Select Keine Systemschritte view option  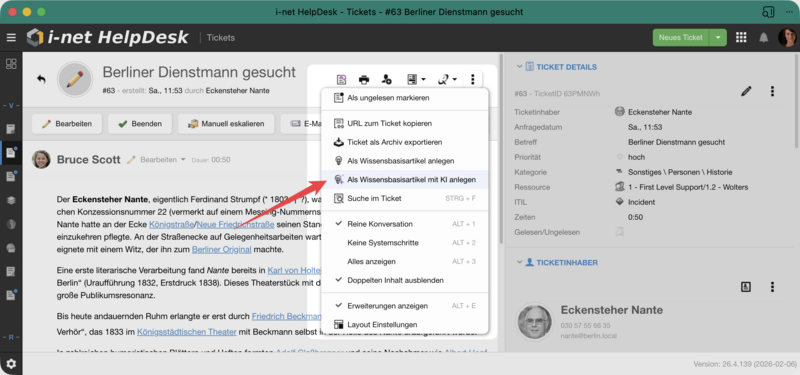(x=405, y=243)
